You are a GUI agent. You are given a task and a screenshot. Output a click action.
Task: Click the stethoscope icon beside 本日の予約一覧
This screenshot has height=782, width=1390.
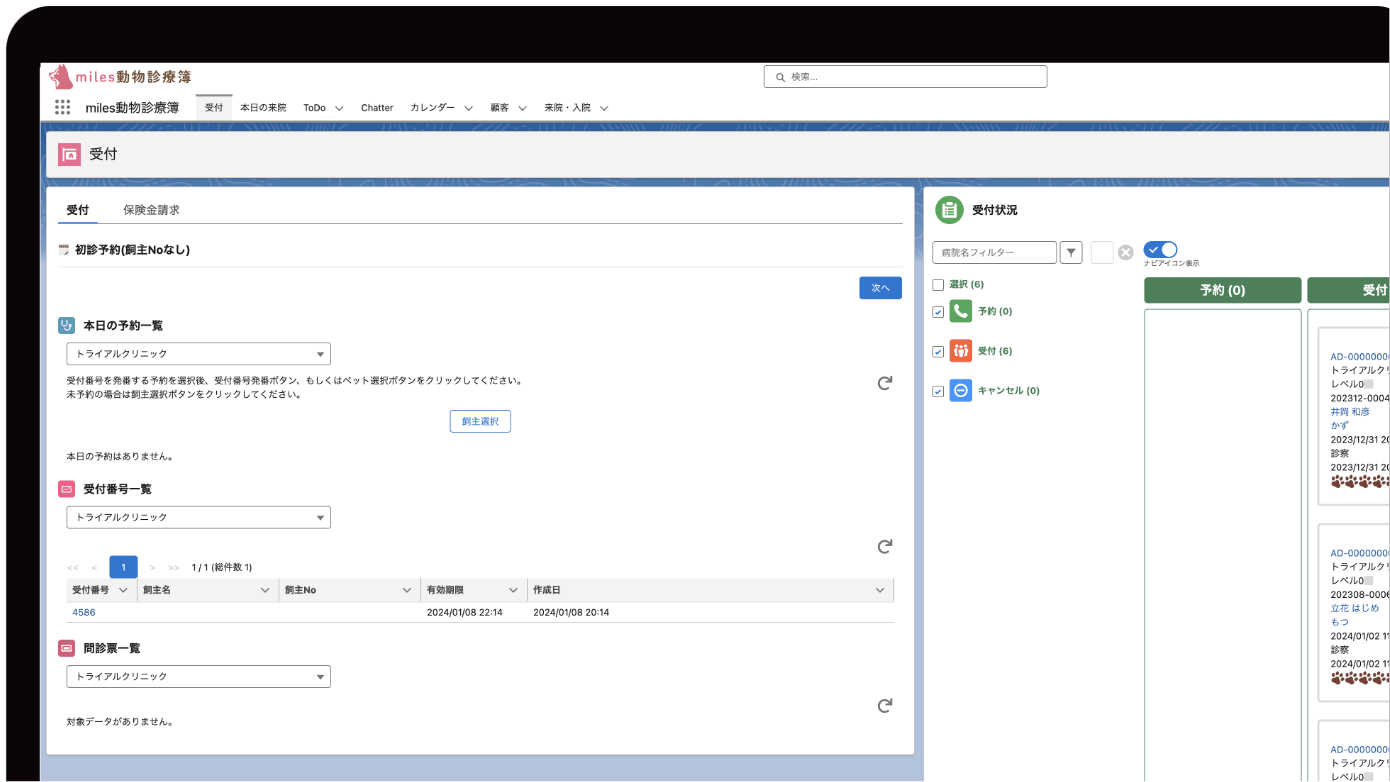(x=67, y=325)
